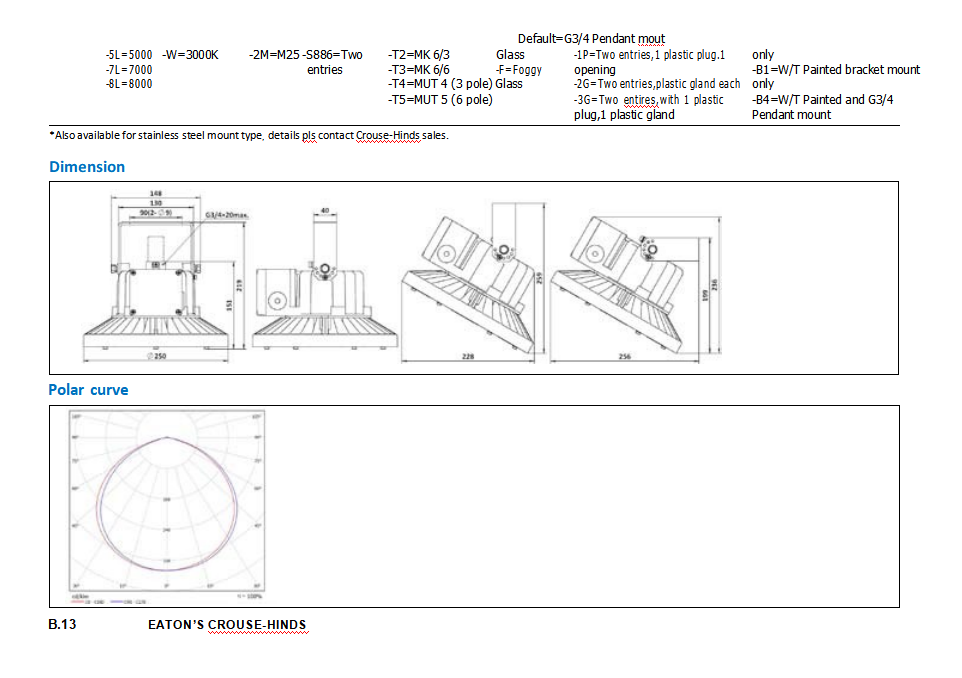962x678 pixels.
Task: Click the -5L=5000 option code
Action: 128,55
